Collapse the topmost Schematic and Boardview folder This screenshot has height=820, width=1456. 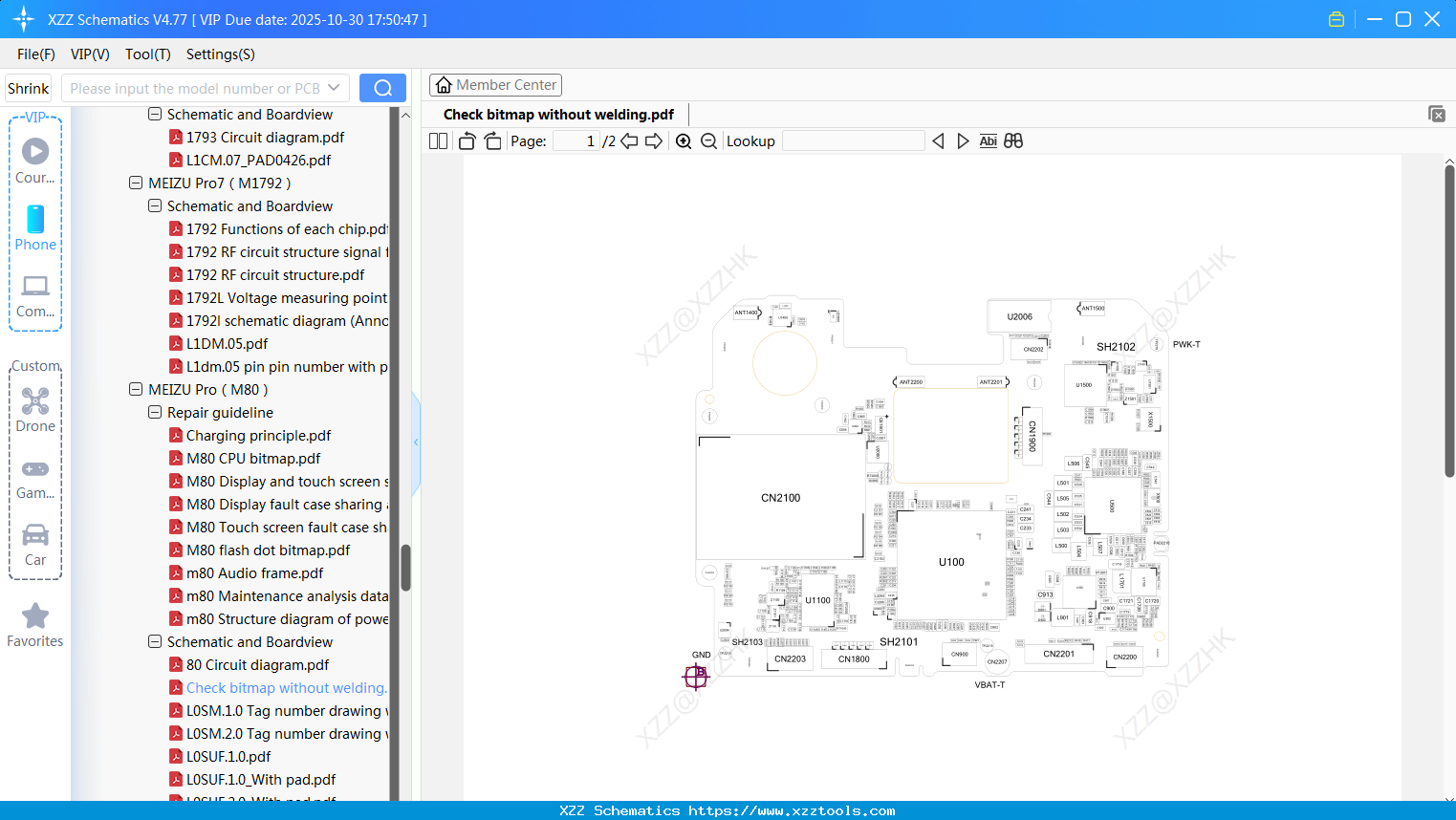pyautogui.click(x=155, y=114)
